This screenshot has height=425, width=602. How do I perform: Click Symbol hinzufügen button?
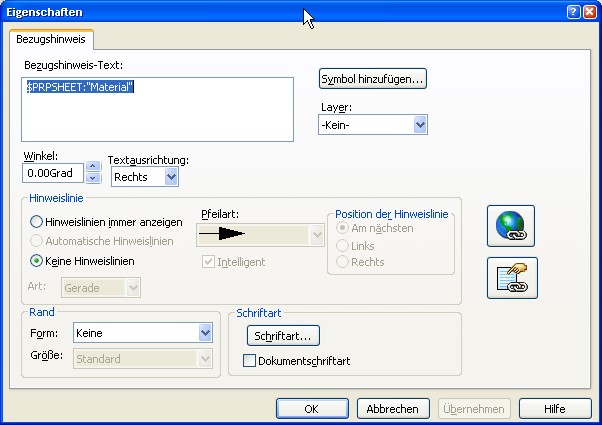pos(372,79)
